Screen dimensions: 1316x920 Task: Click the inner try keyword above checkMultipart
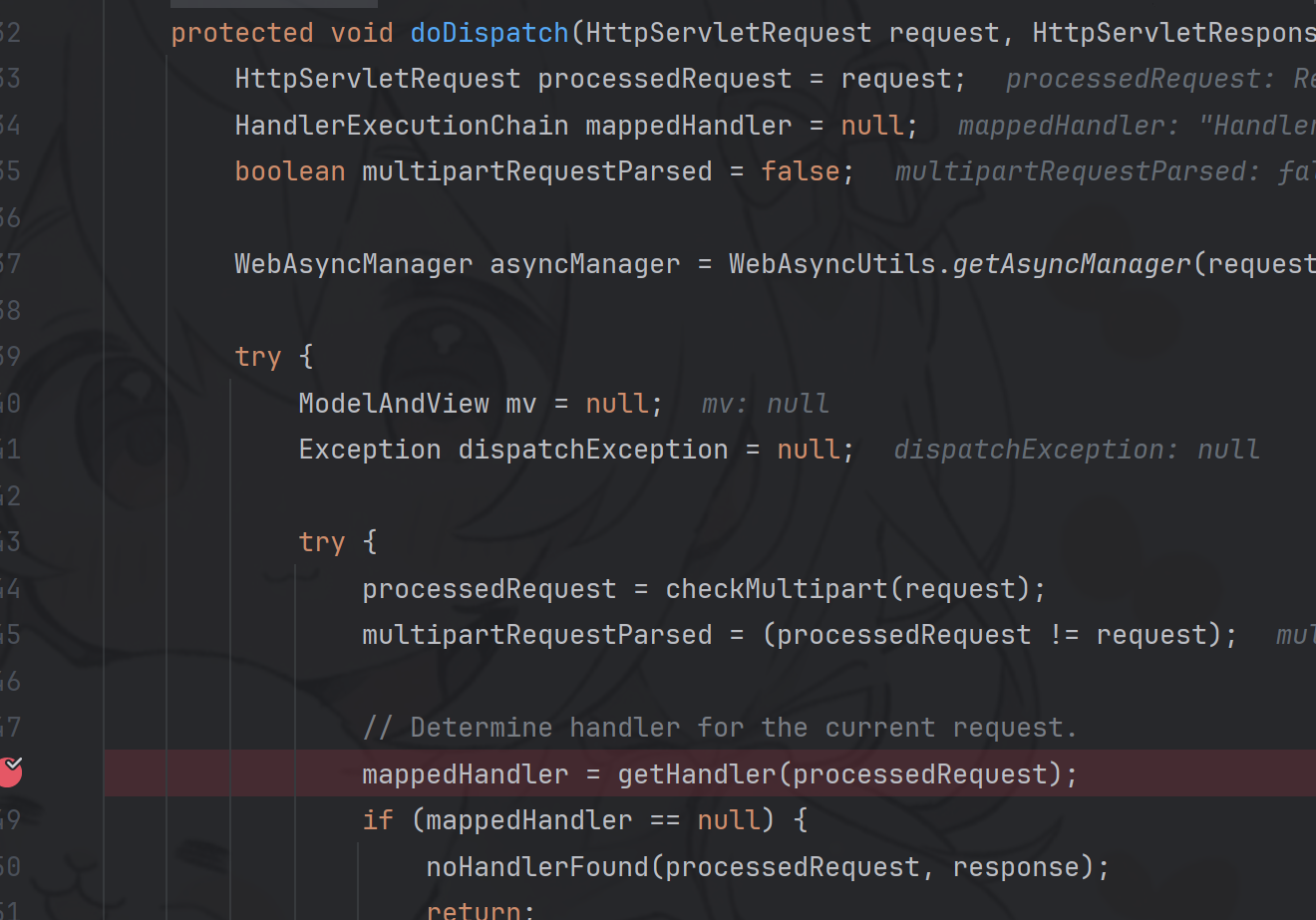321,542
